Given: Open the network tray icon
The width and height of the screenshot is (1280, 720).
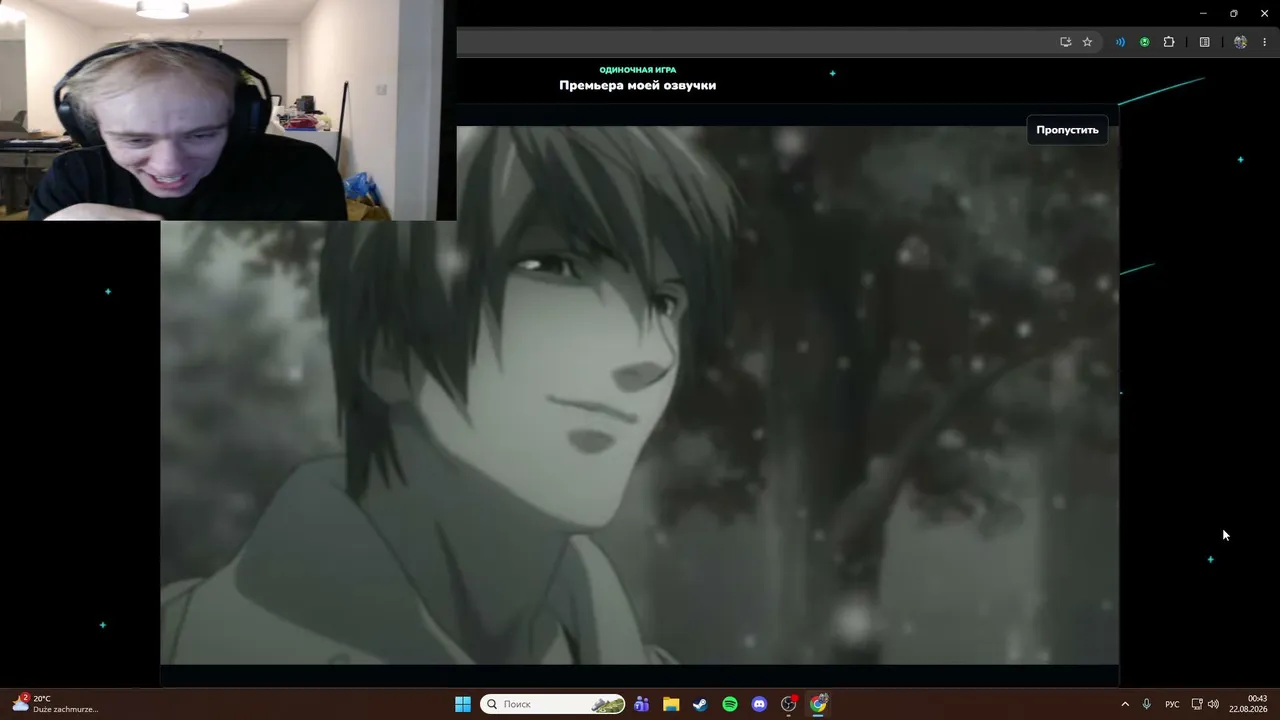Looking at the screenshot, I should pyautogui.click(x=1197, y=704).
